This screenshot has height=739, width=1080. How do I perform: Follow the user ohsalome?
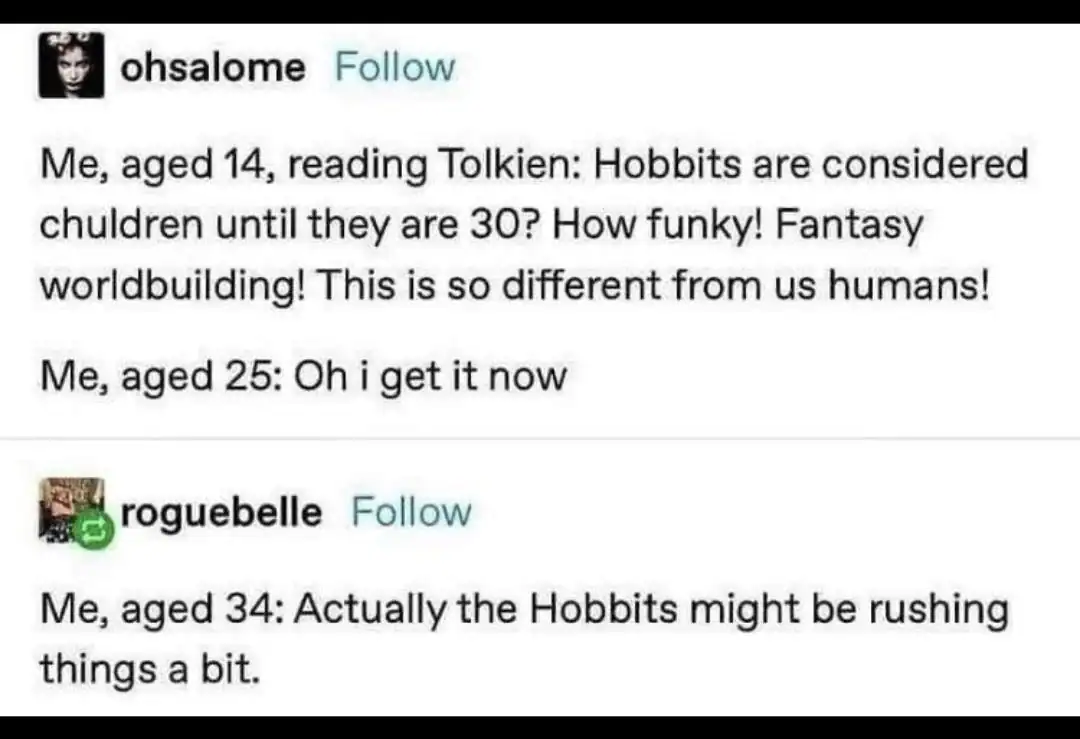(x=395, y=68)
